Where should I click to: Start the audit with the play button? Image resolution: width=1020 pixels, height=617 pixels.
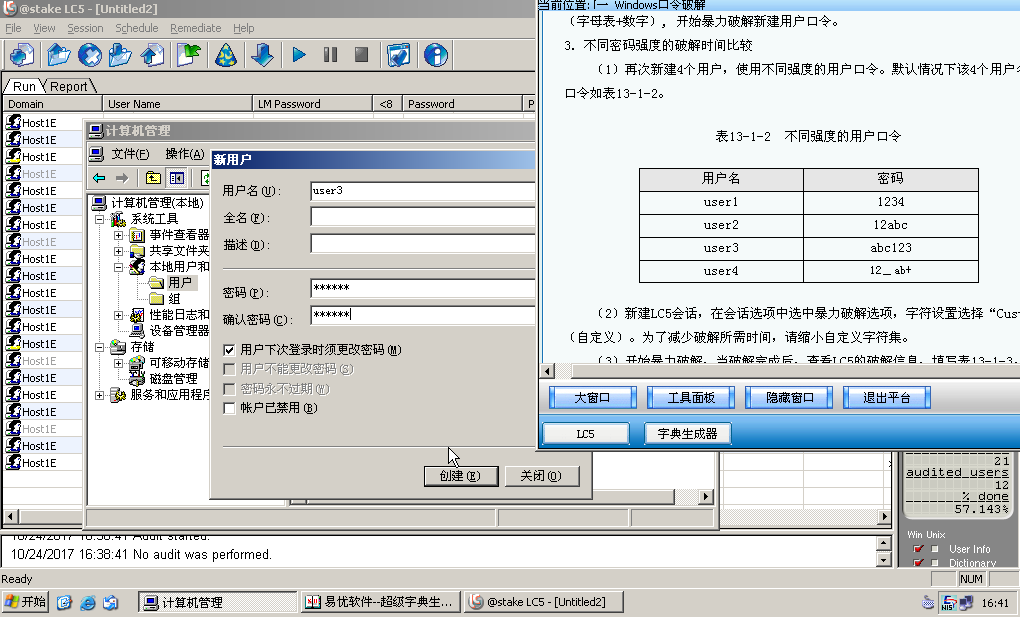tap(299, 55)
